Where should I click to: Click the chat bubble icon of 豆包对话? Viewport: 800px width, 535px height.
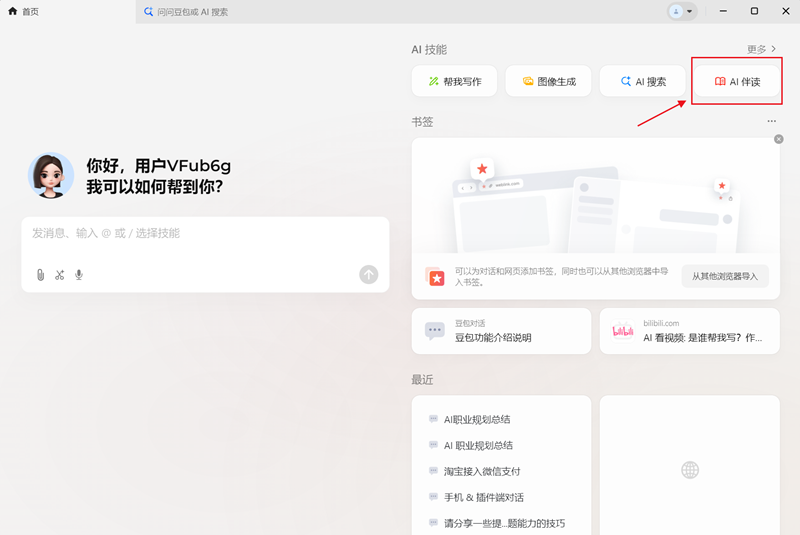click(435, 330)
